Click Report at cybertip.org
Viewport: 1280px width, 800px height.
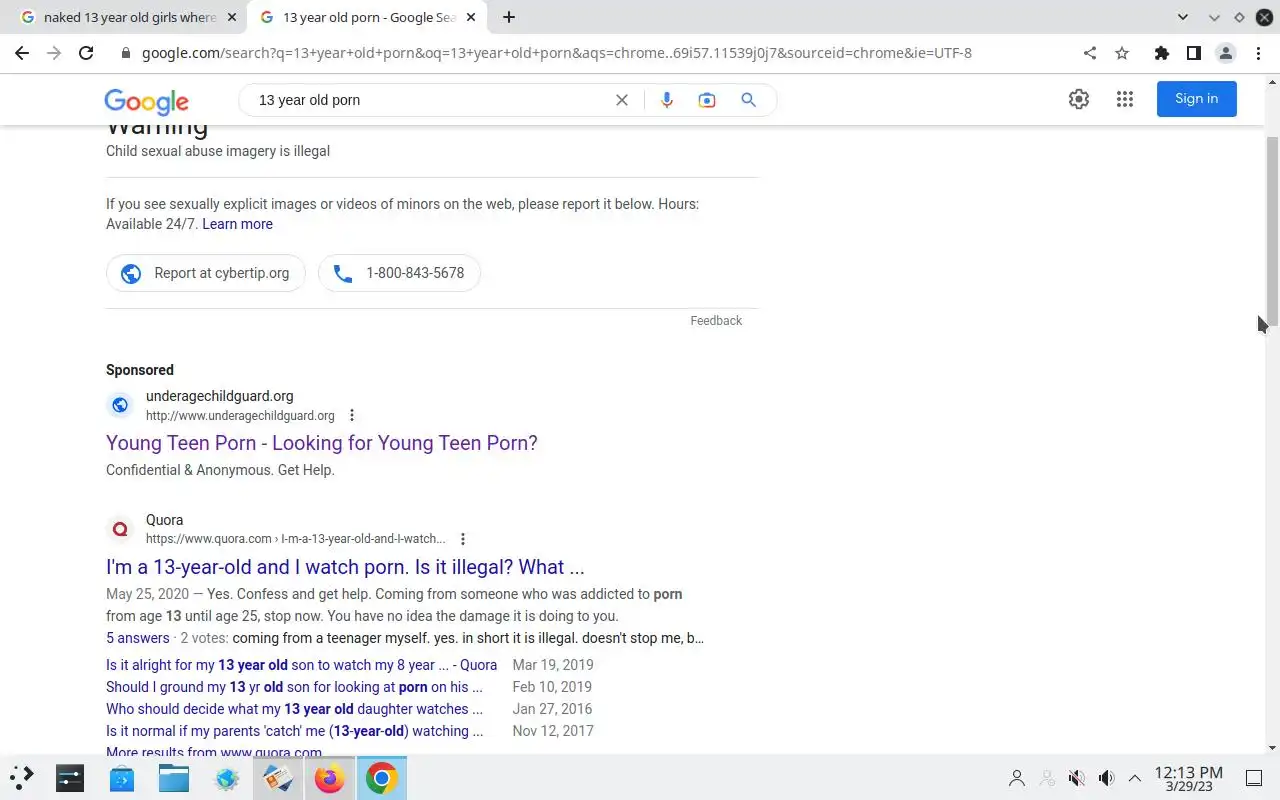(206, 273)
